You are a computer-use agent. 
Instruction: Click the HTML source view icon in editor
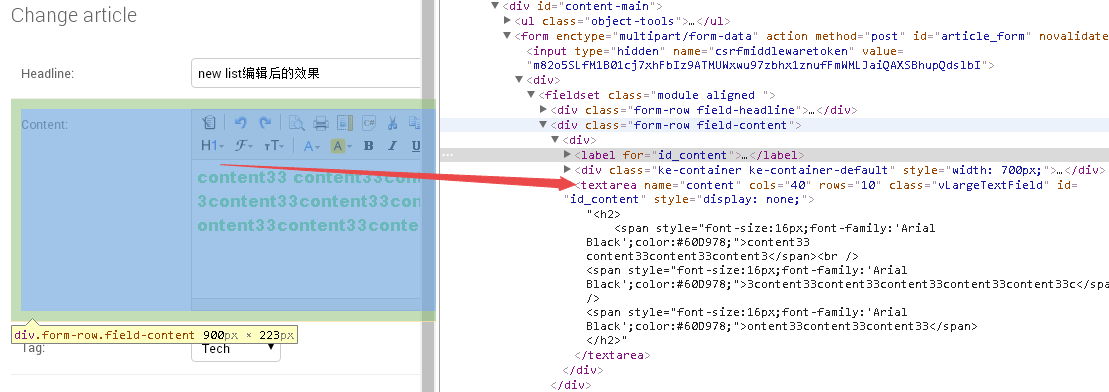[209, 123]
